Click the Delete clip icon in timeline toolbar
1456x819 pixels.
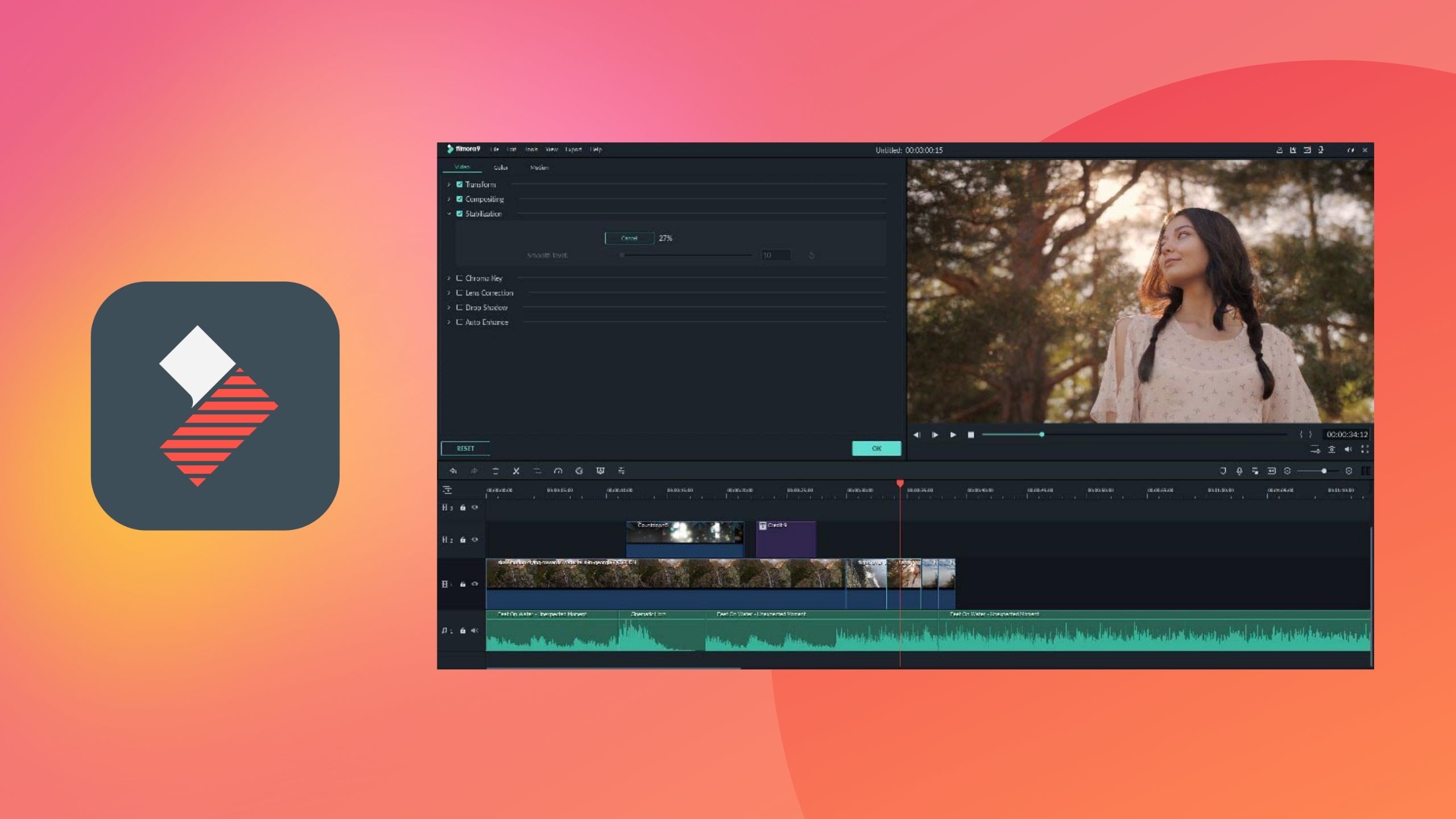tap(495, 471)
